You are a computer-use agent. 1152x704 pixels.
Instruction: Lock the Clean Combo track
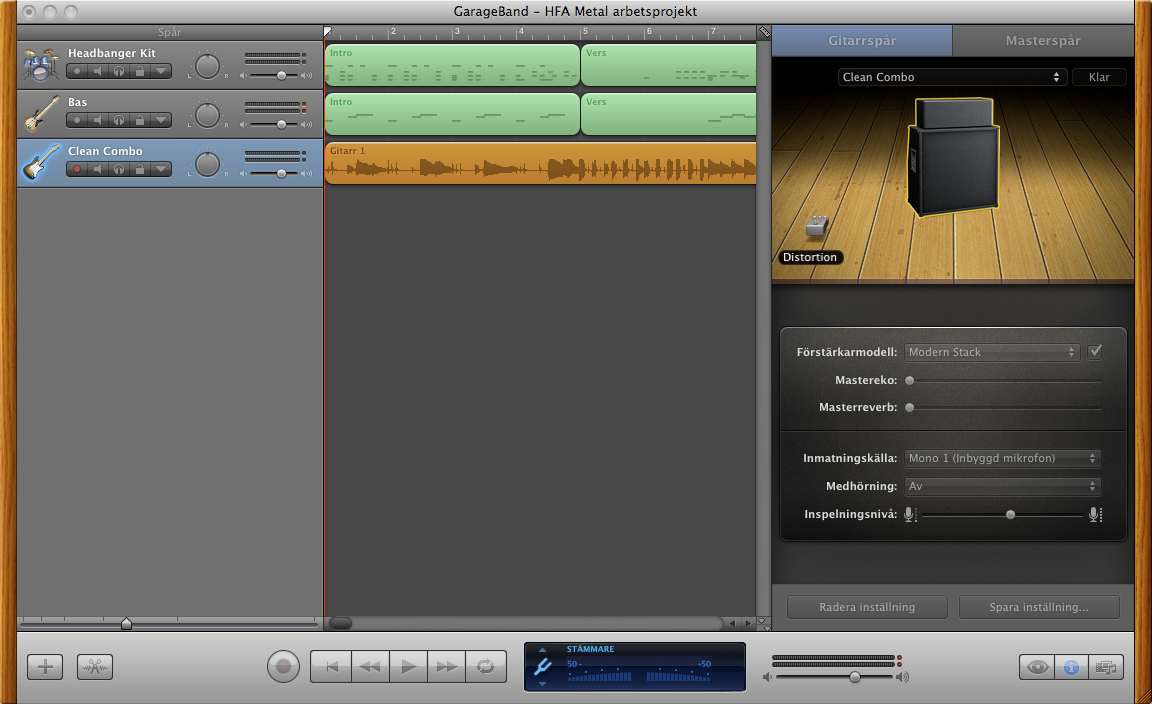click(x=140, y=169)
